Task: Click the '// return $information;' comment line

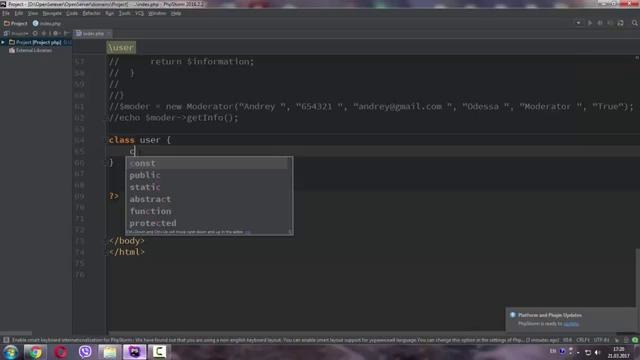Action: (182, 62)
